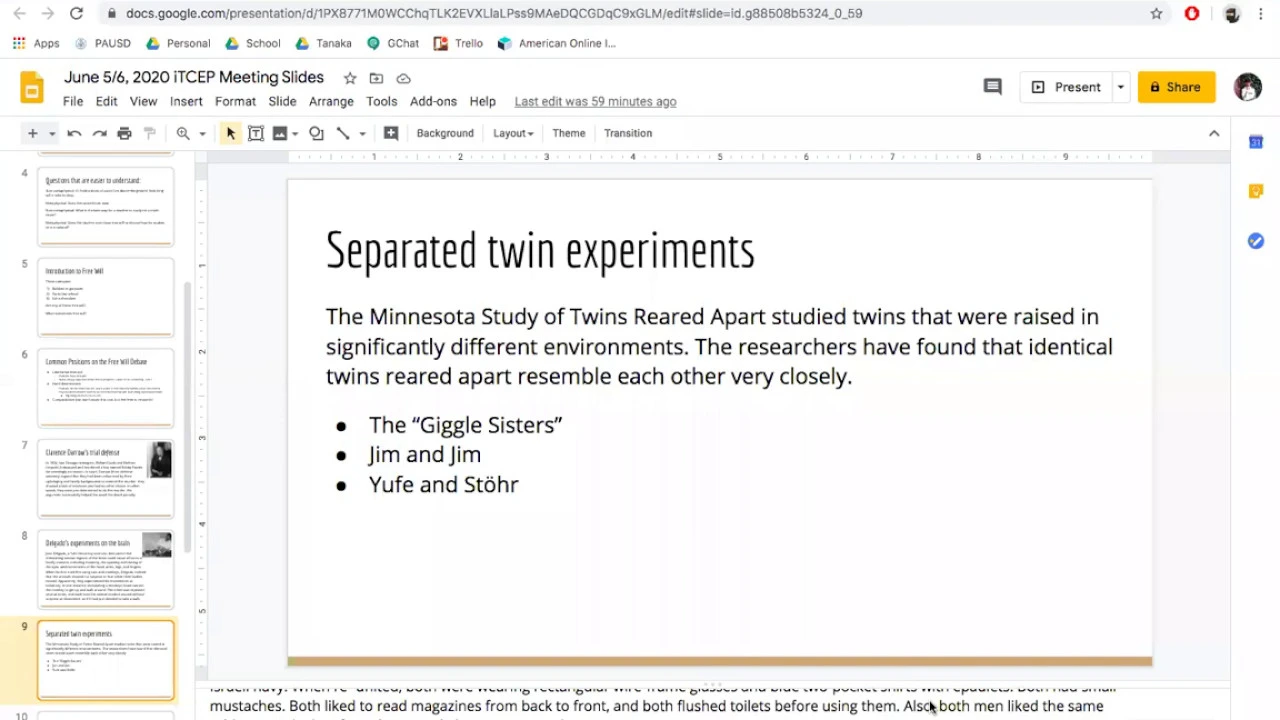The height and width of the screenshot is (720, 1280).
Task: Select slide 6 thumbnail
Action: click(105, 388)
